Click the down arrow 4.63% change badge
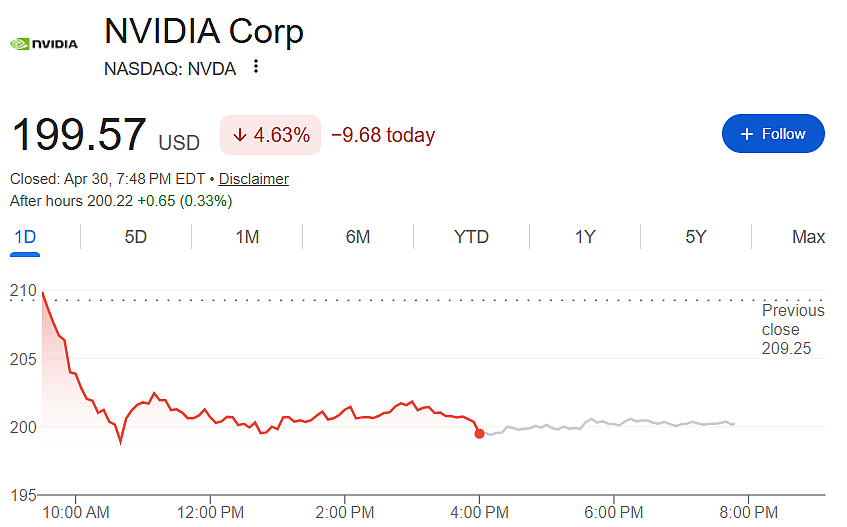The width and height of the screenshot is (847, 527). 270,134
